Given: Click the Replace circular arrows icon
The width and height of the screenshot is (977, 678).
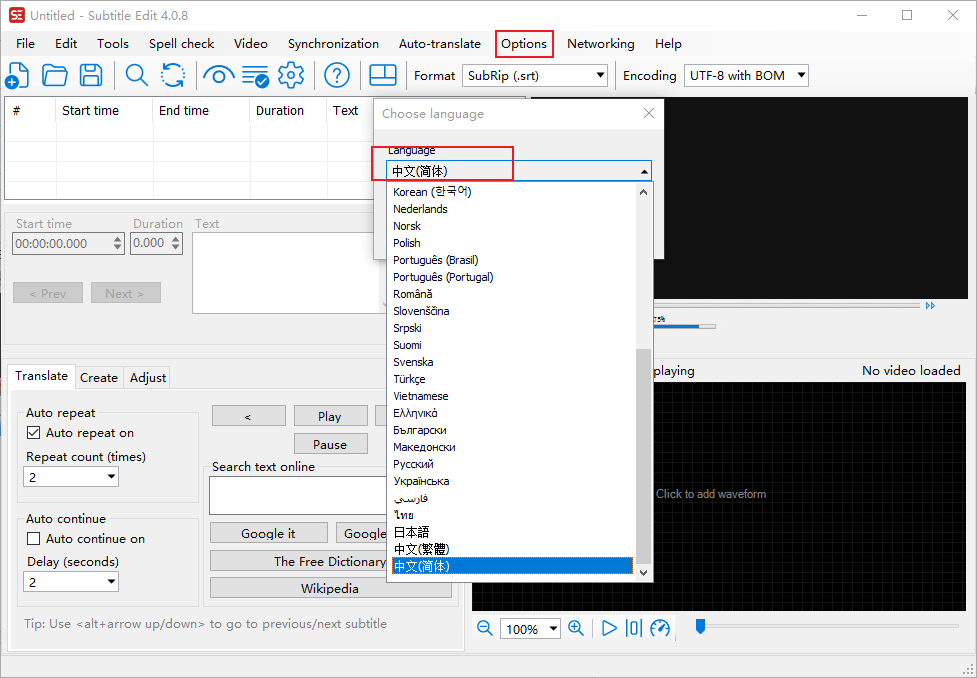Looking at the screenshot, I should [x=173, y=75].
